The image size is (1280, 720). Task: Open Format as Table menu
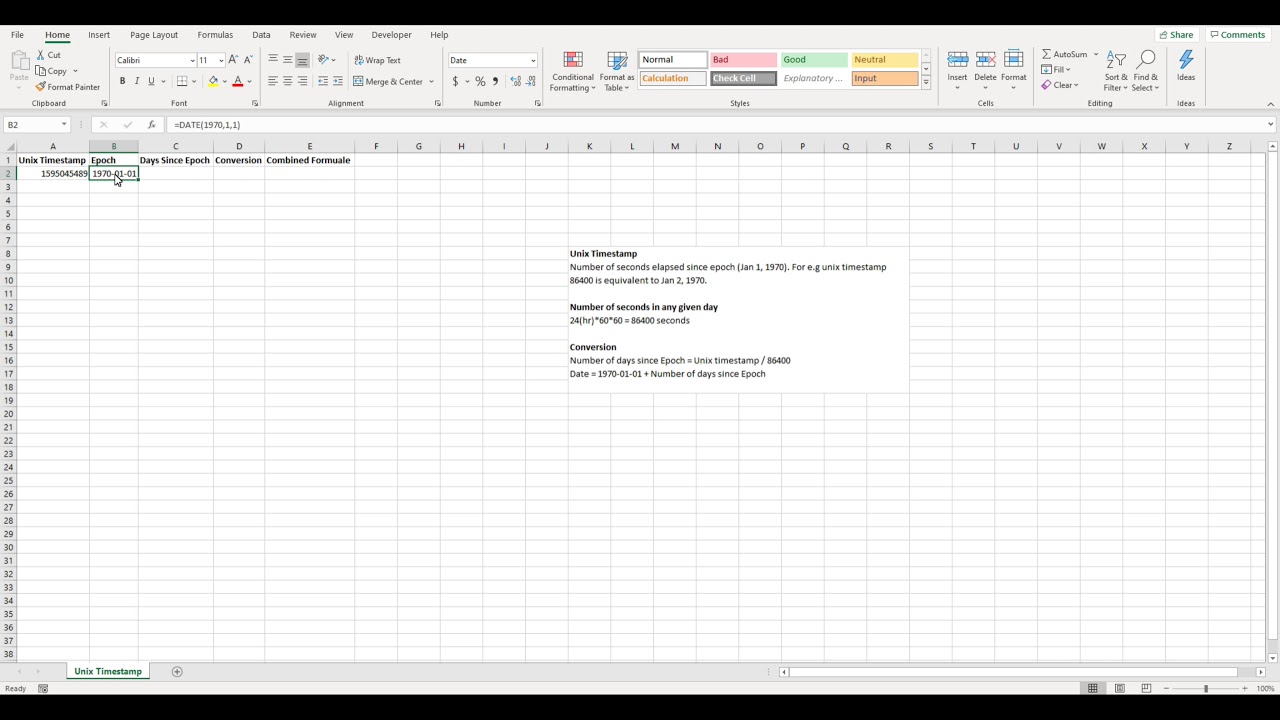click(617, 71)
